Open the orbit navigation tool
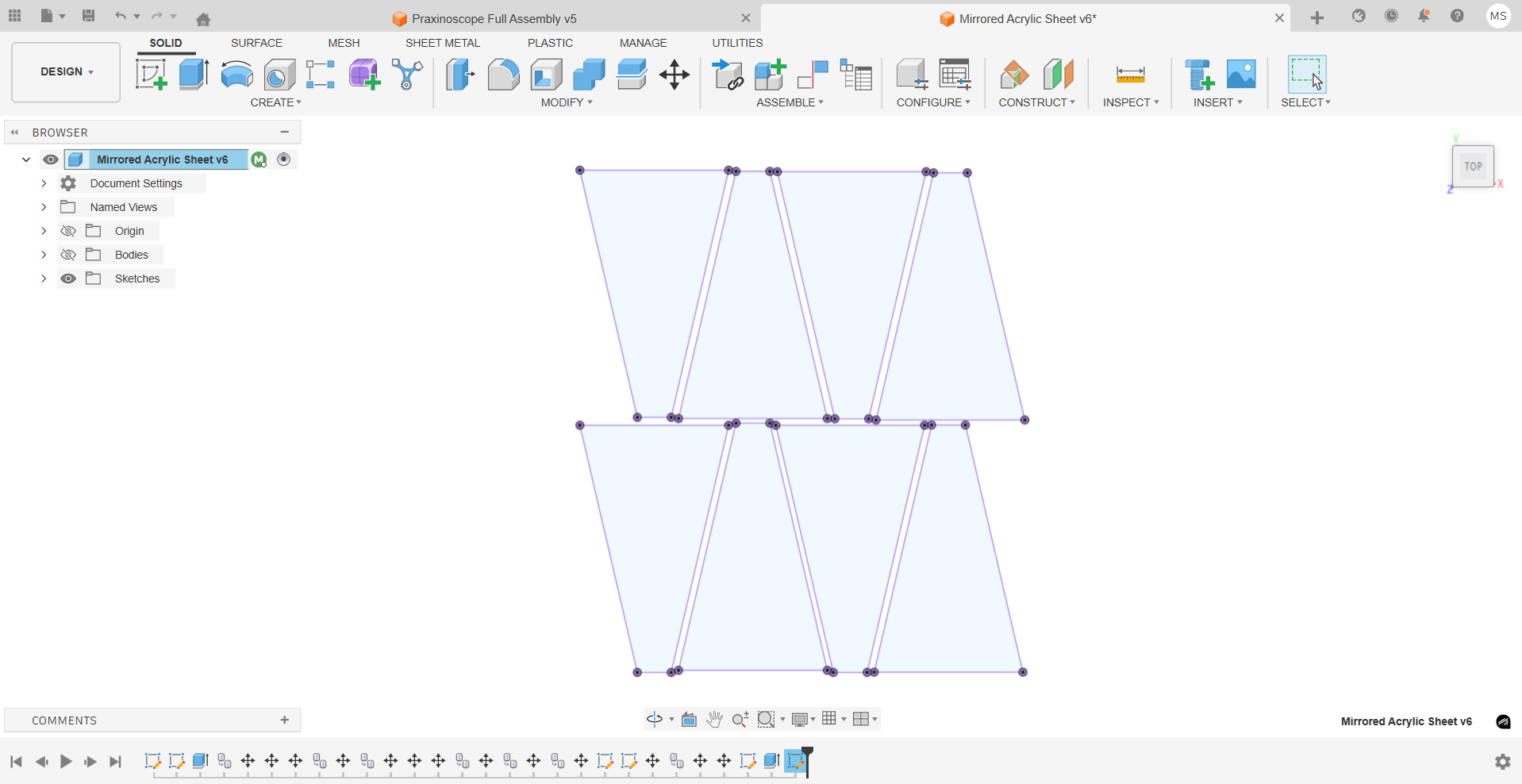Viewport: 1522px width, 784px height. click(x=655, y=719)
